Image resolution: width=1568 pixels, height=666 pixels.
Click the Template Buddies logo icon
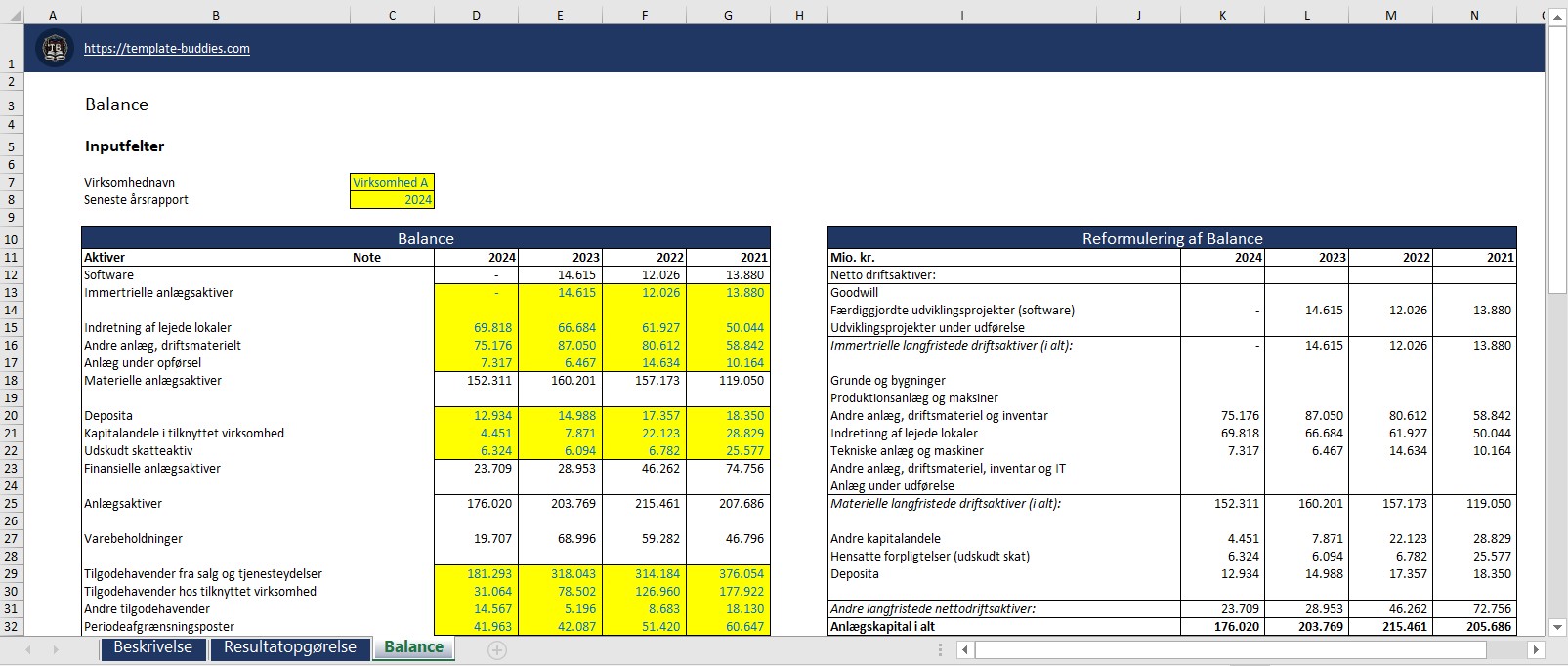point(54,48)
